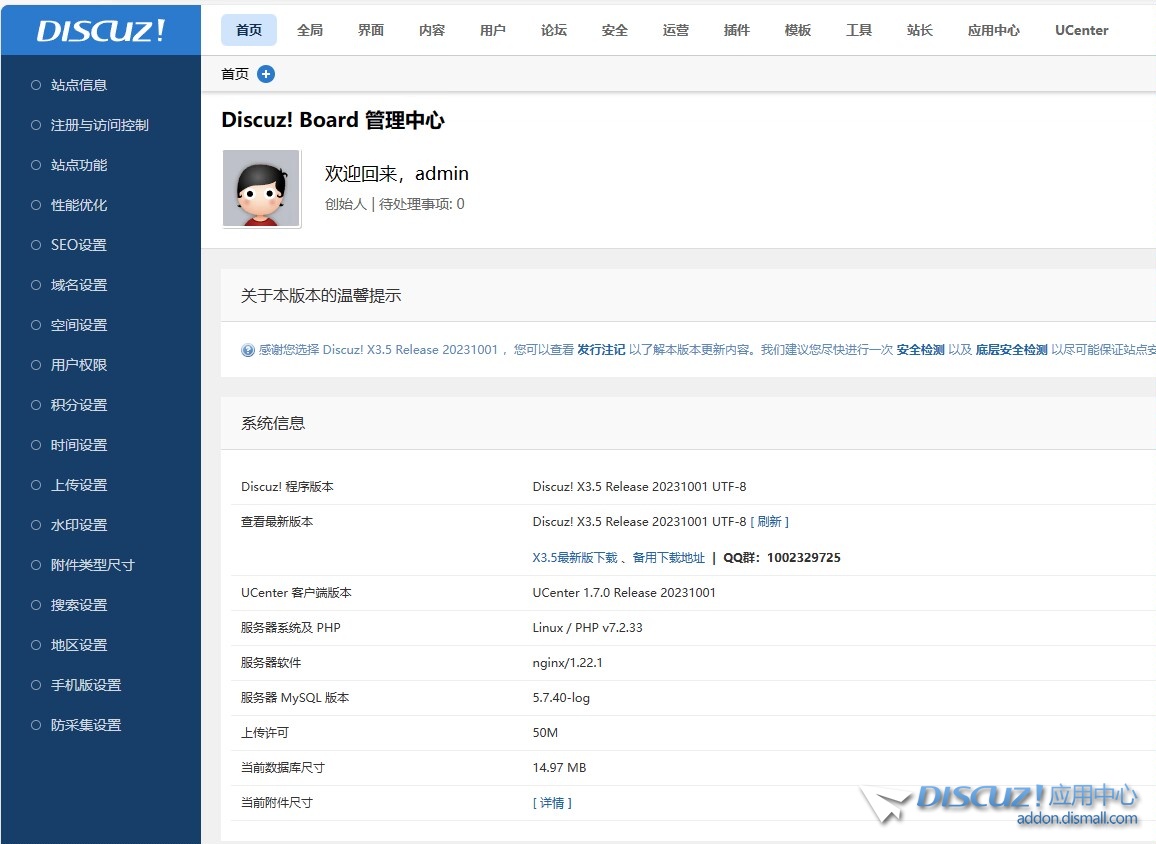1156x844 pixels.
Task: Click the Discuz! 应用中心 watermark logo
Action: [1000, 804]
